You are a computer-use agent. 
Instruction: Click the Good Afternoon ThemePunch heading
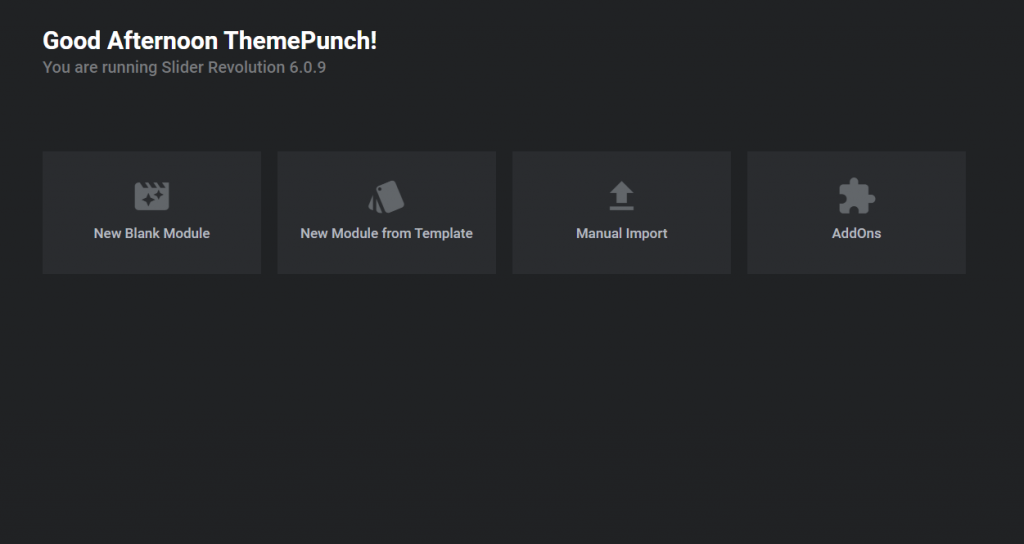click(210, 40)
